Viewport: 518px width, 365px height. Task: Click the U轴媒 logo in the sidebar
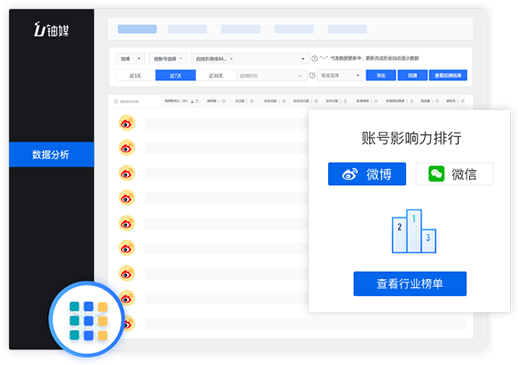pyautogui.click(x=51, y=30)
